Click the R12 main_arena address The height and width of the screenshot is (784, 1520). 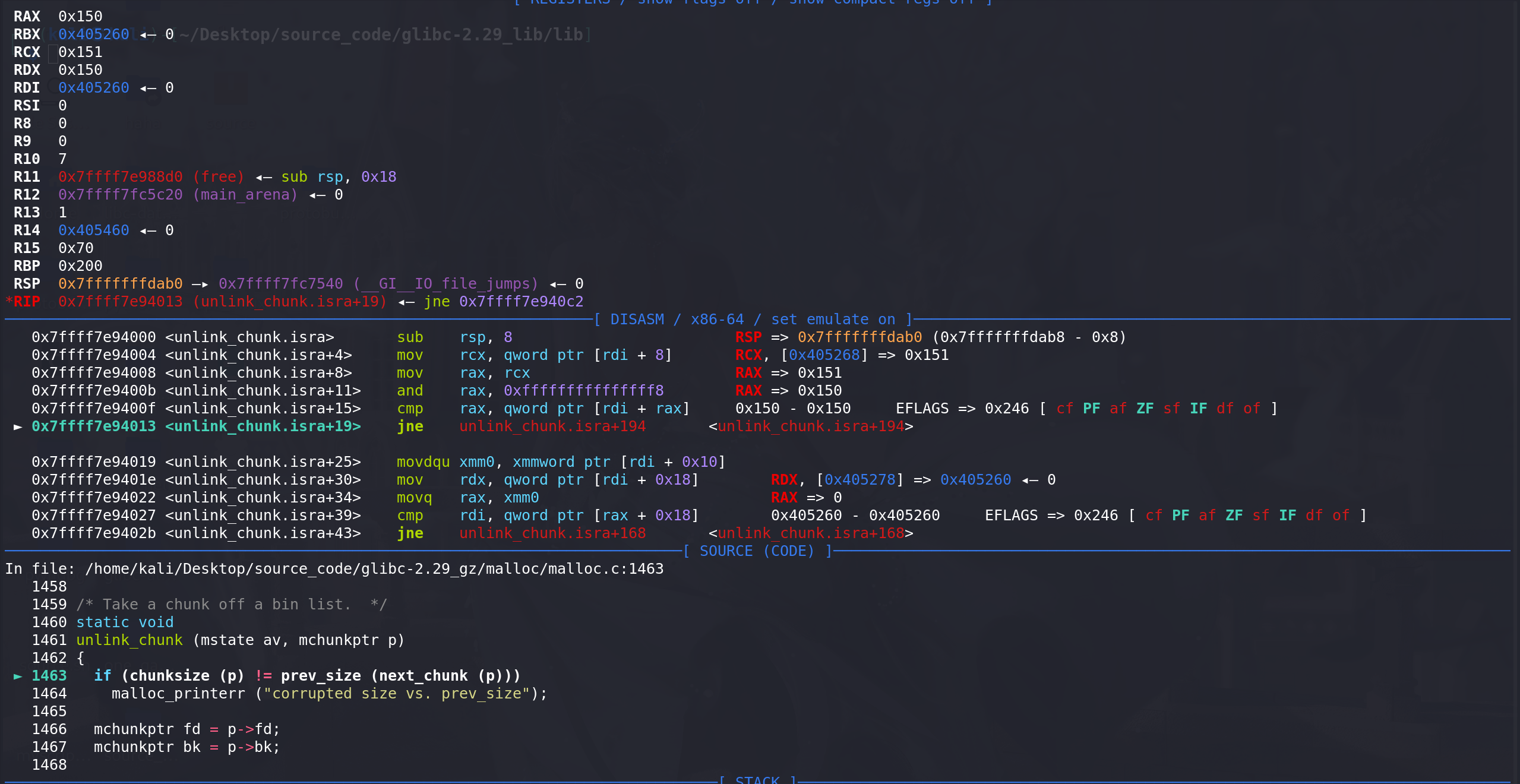tap(178, 195)
